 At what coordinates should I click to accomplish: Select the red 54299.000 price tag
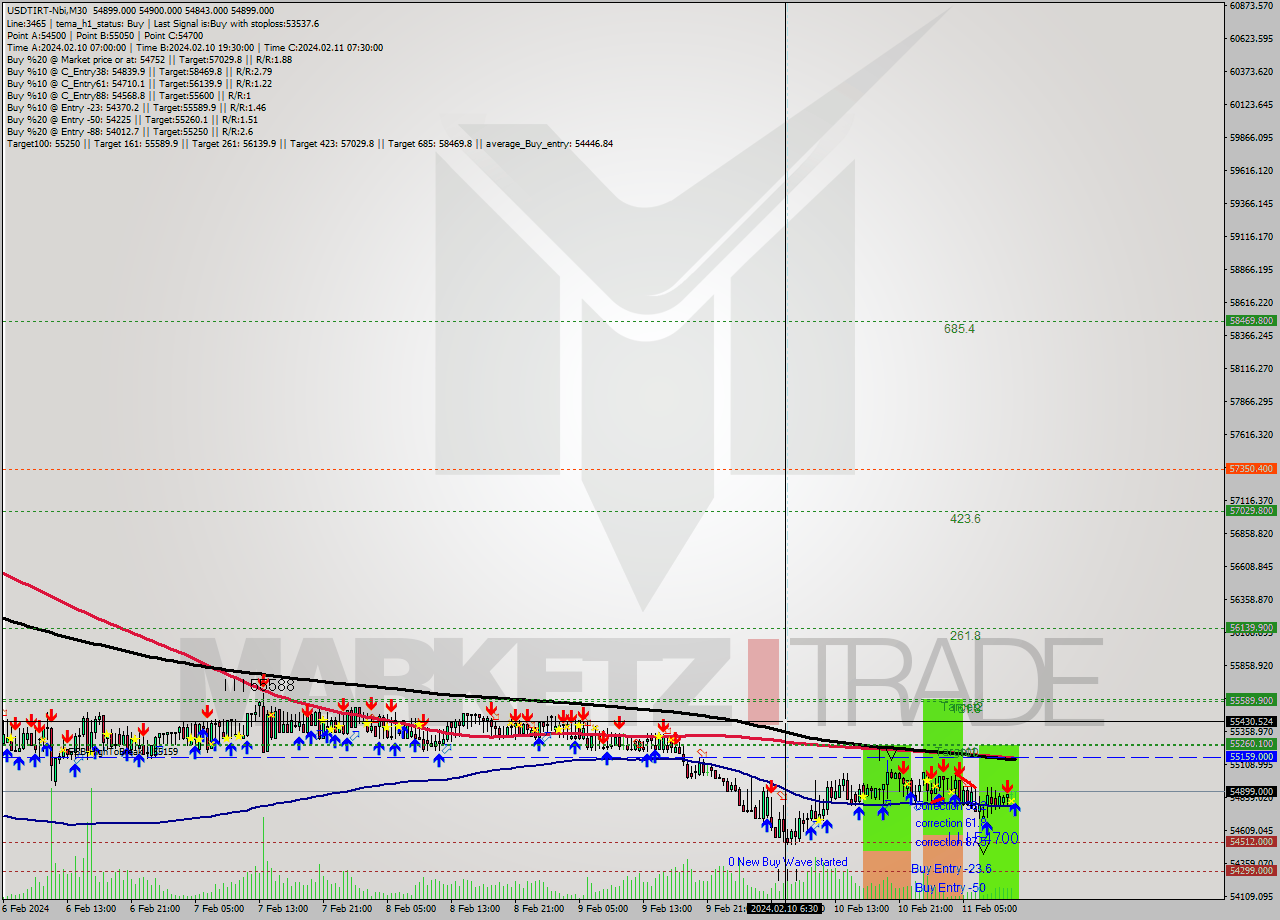click(1250, 870)
